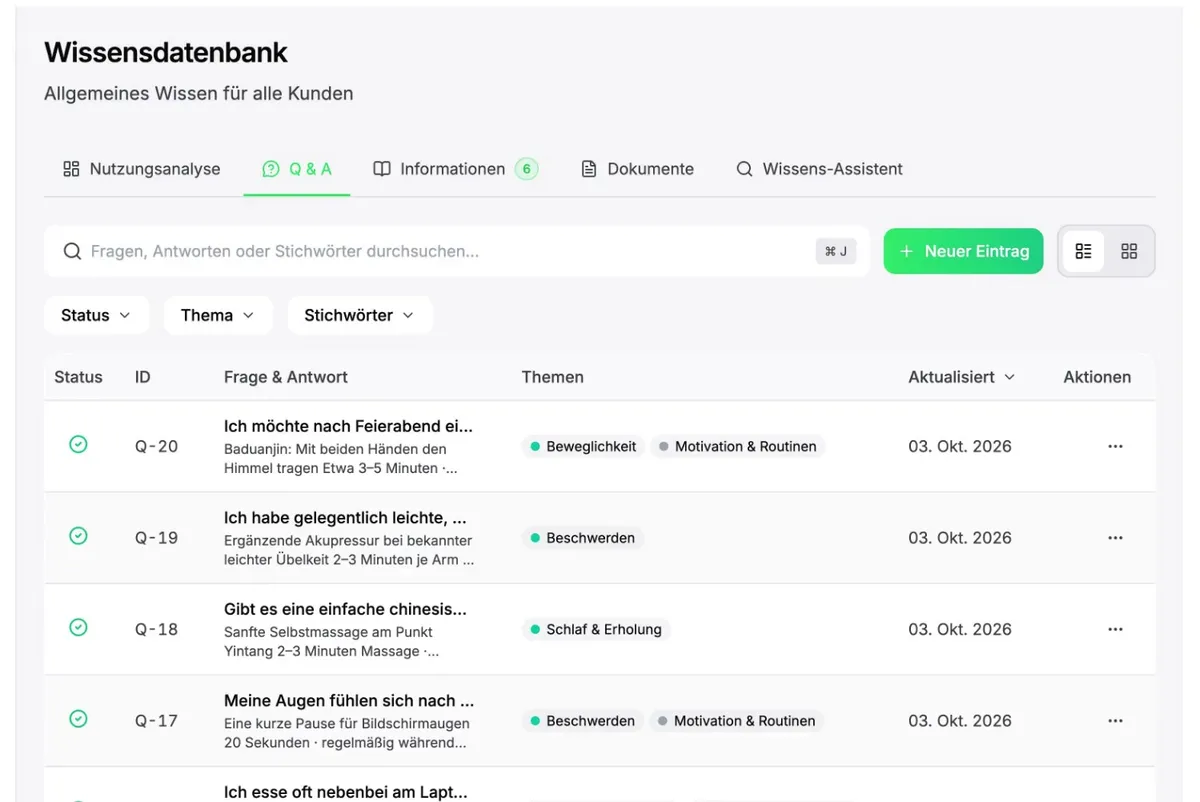Click the Beschwerden tag on Q-19
The width and height of the screenshot is (1200, 802).
tap(582, 538)
